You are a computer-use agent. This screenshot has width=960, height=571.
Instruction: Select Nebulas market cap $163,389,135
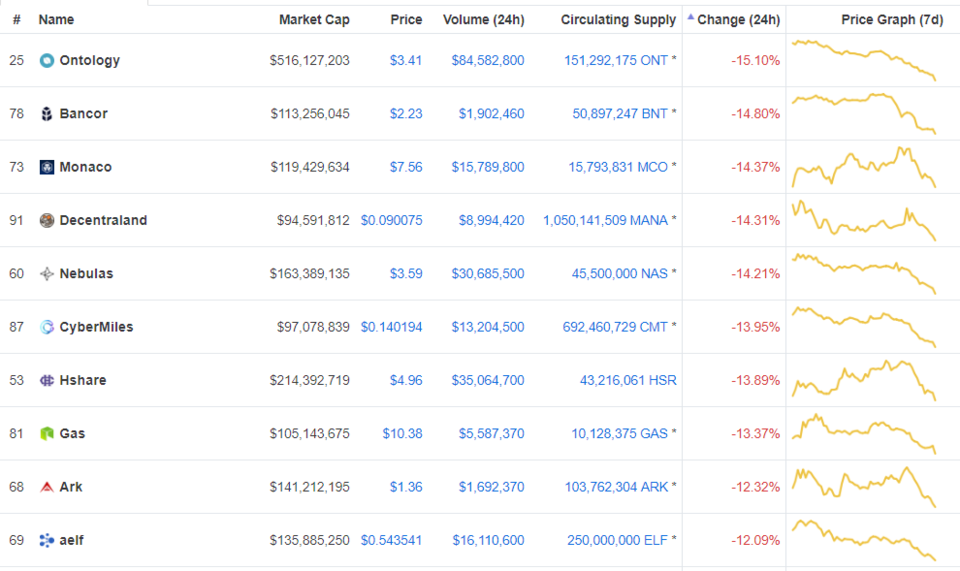309,274
